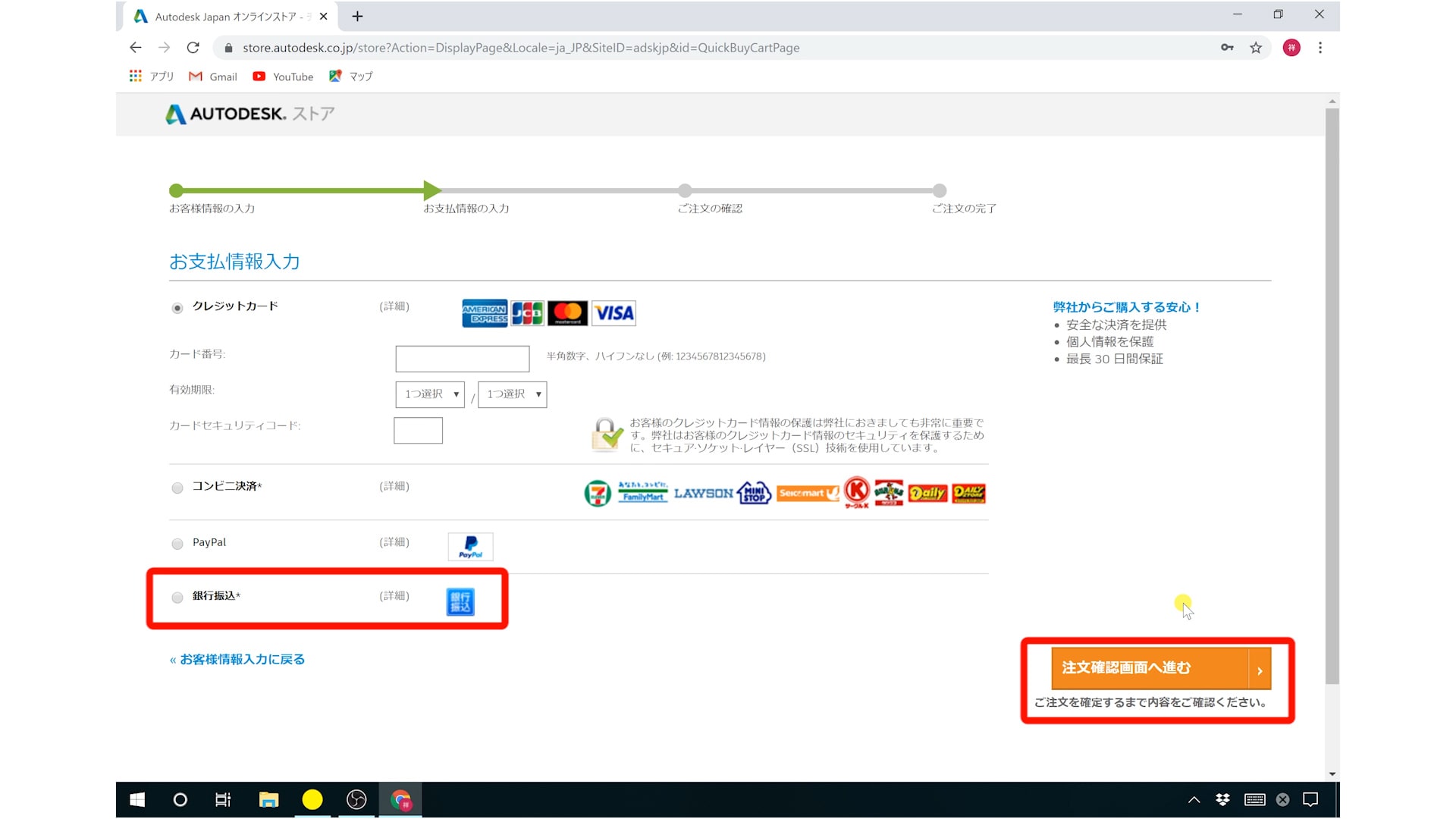This screenshot has height=819, width=1456.
Task: Select the PayPal radio button
Action: coord(177,544)
